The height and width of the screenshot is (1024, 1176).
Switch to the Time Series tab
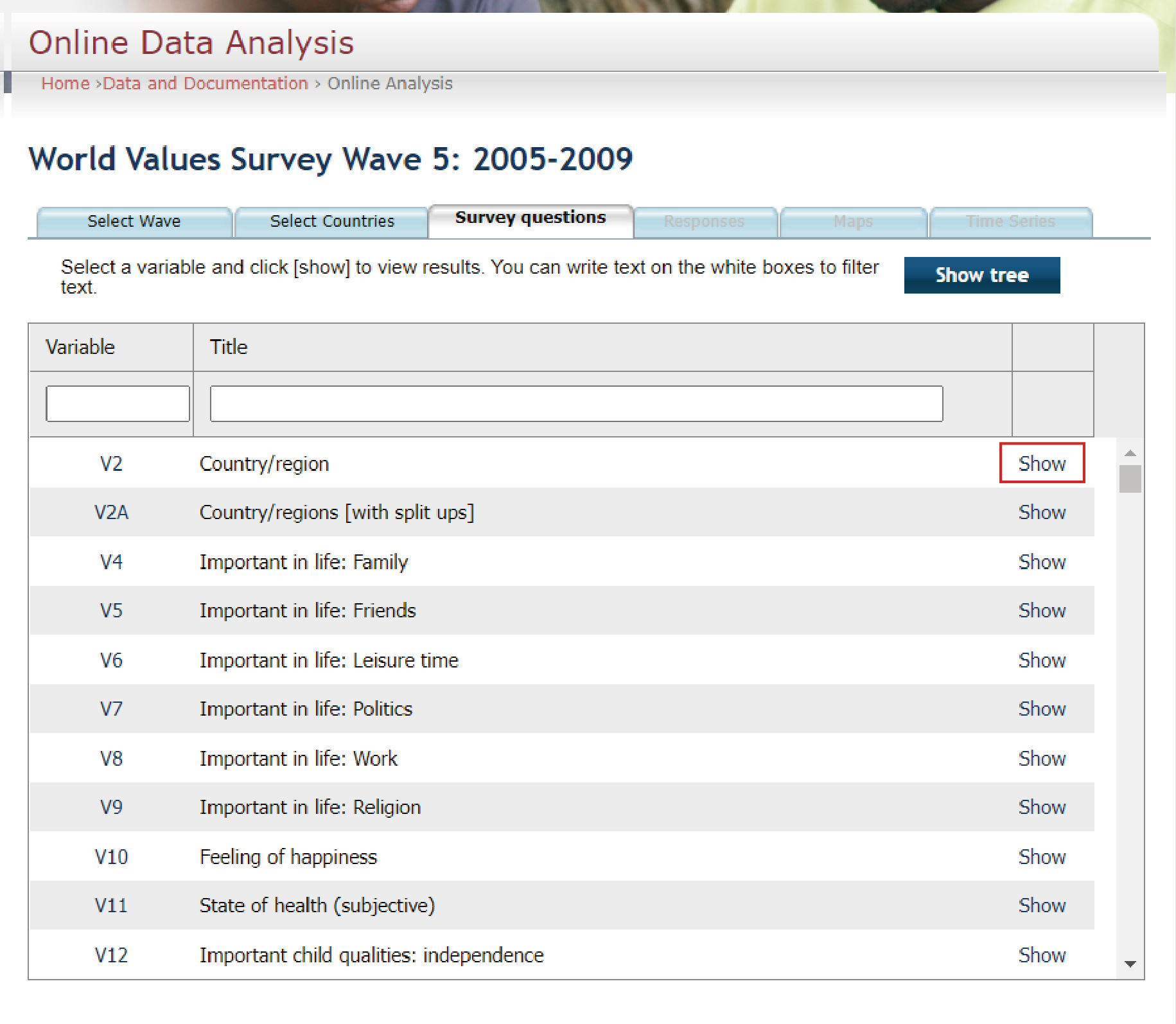[1010, 222]
